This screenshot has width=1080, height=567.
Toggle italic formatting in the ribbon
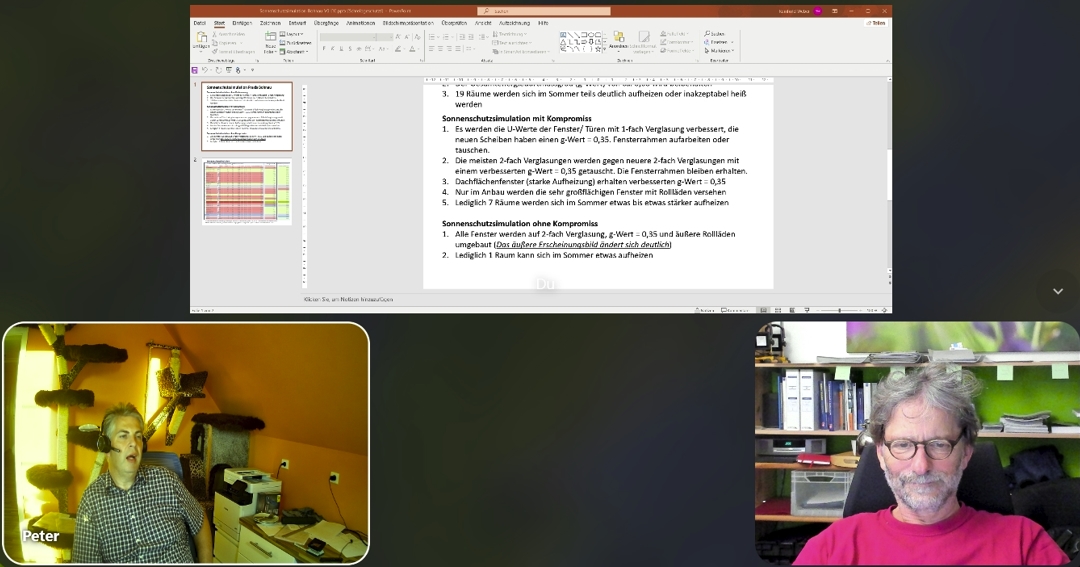333,49
